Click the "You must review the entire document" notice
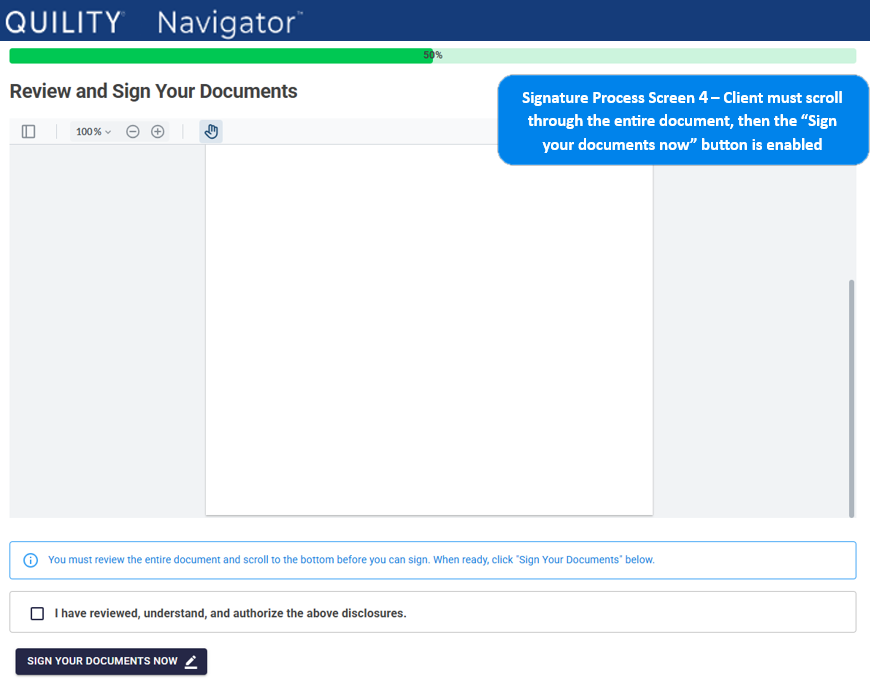The height and width of the screenshot is (682, 870). pyautogui.click(x=351, y=560)
